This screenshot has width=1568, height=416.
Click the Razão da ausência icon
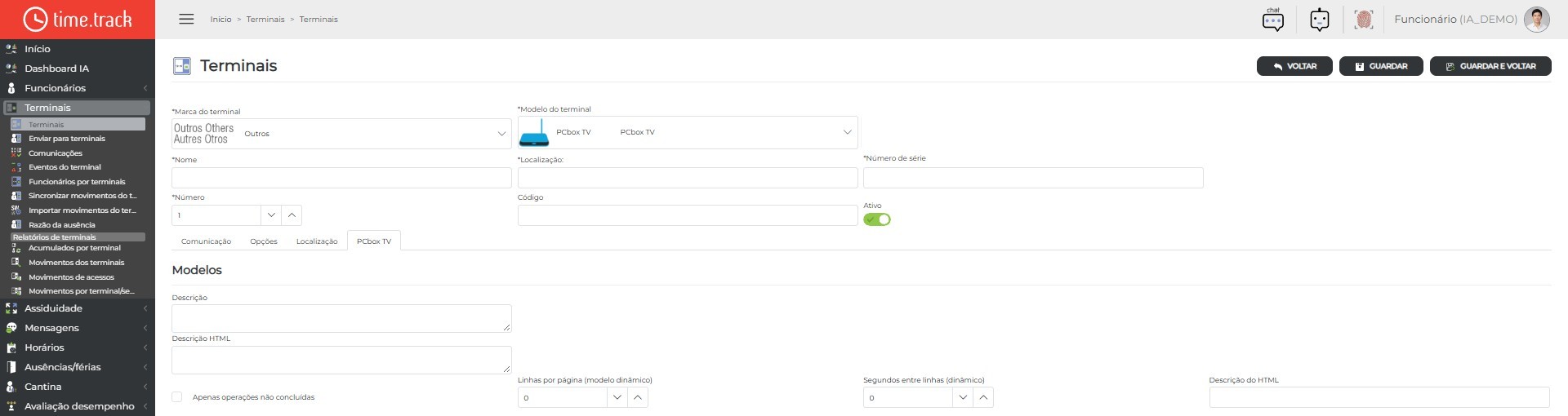[16, 224]
